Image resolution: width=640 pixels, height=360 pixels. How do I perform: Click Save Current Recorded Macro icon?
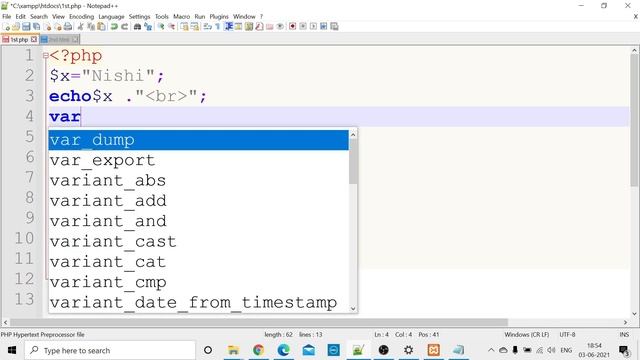pos(334,27)
